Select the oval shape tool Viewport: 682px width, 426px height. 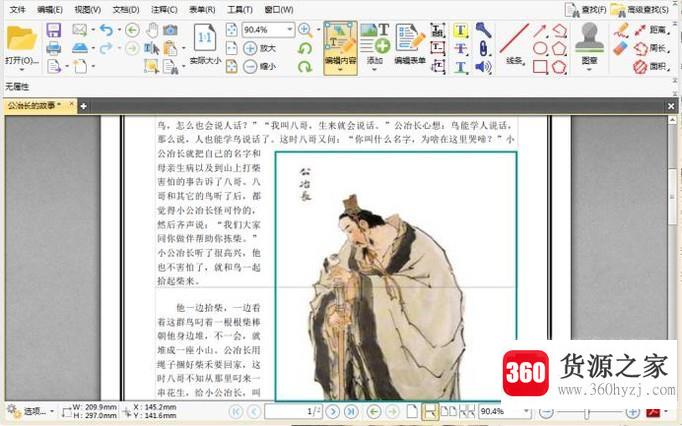point(540,48)
